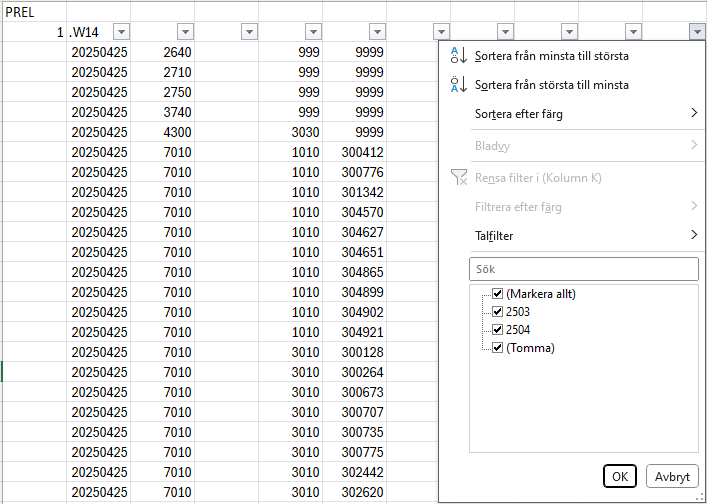Toggle the 2503 filter checkbox

coord(497,312)
